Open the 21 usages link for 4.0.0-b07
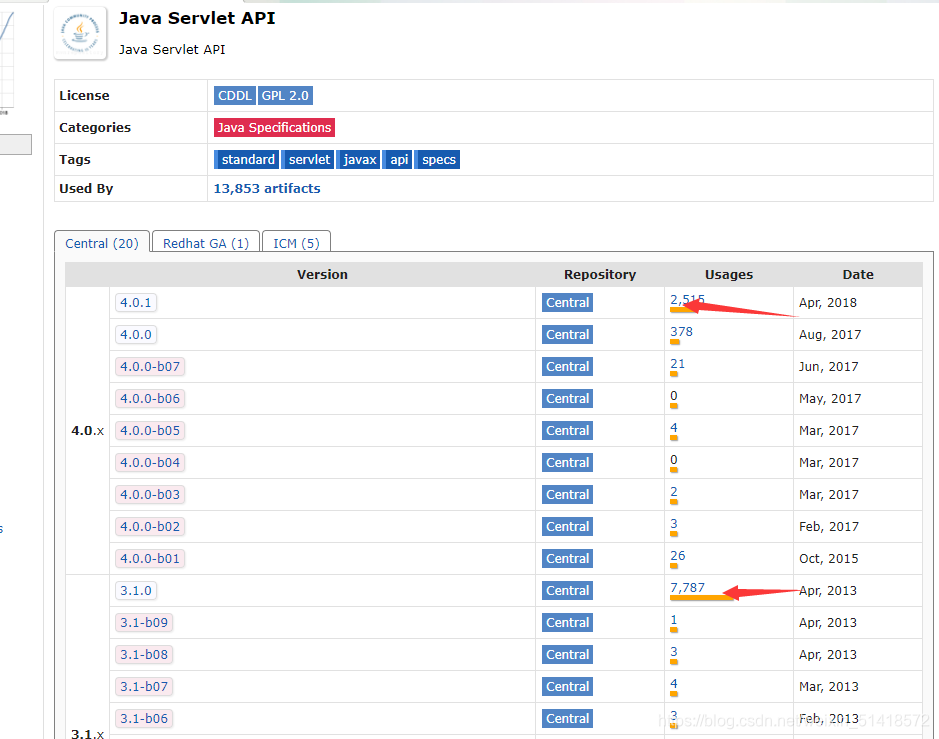The height and width of the screenshot is (739, 939). pyautogui.click(x=677, y=364)
